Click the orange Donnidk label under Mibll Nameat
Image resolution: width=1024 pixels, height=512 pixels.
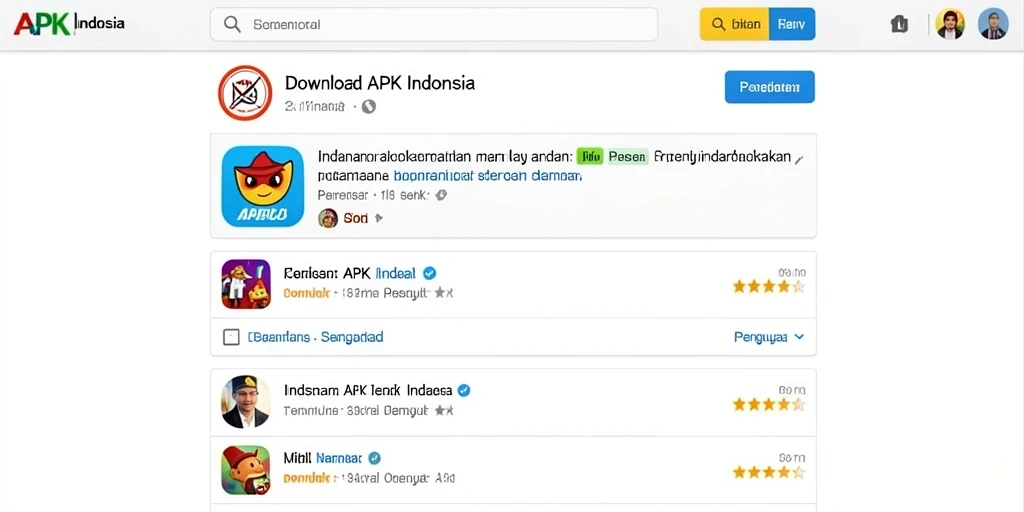[308, 478]
